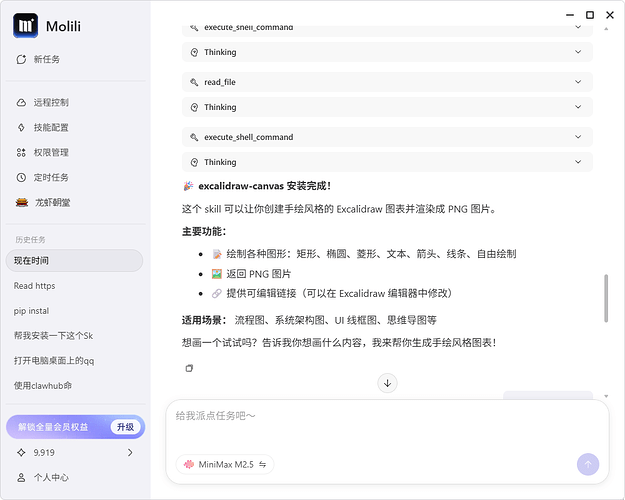Expand the lower execute_shell_command chevron
The width and height of the screenshot is (625, 500).
pos(578,137)
